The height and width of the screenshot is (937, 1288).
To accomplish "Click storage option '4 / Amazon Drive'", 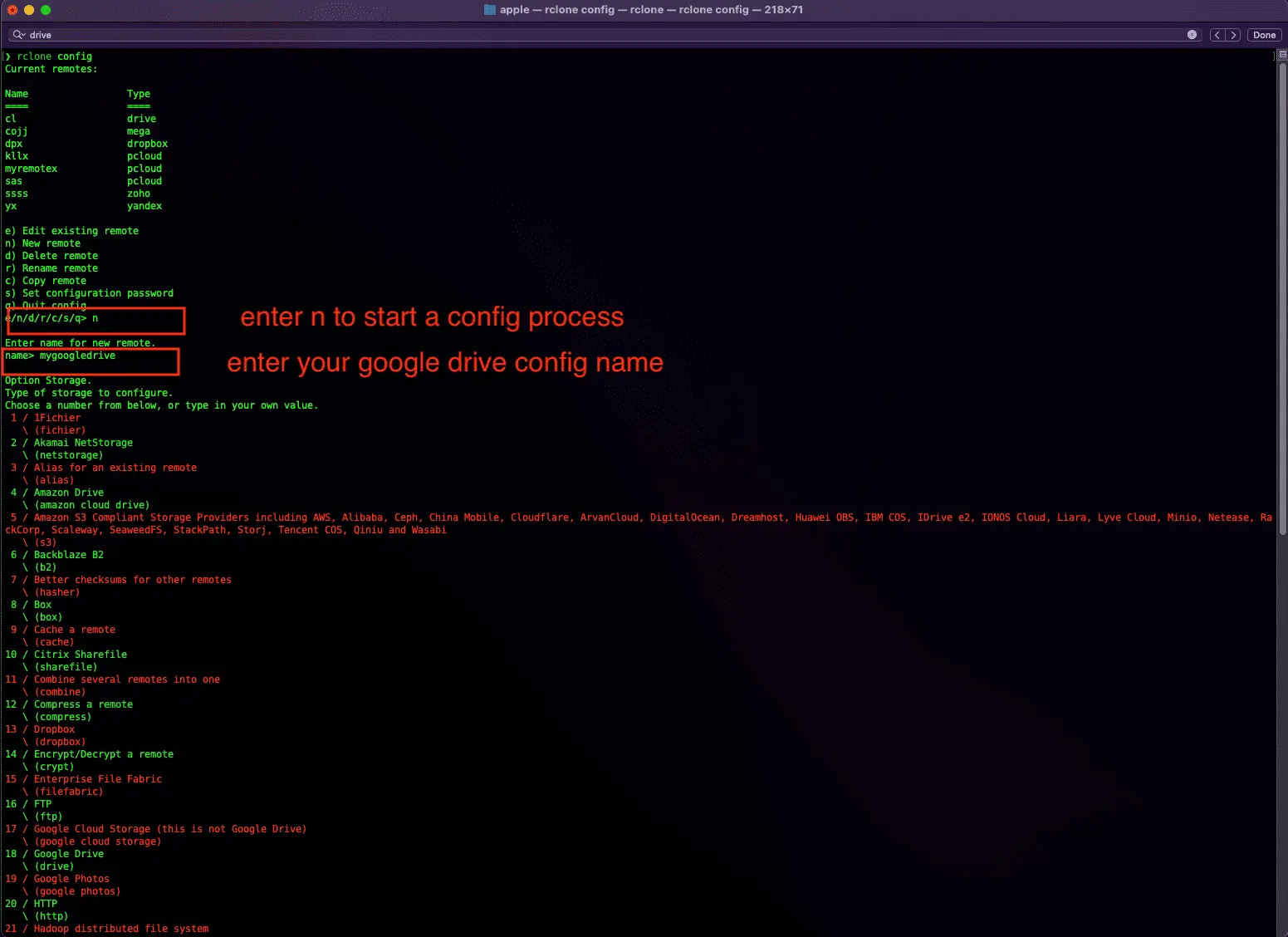I will [57, 493].
